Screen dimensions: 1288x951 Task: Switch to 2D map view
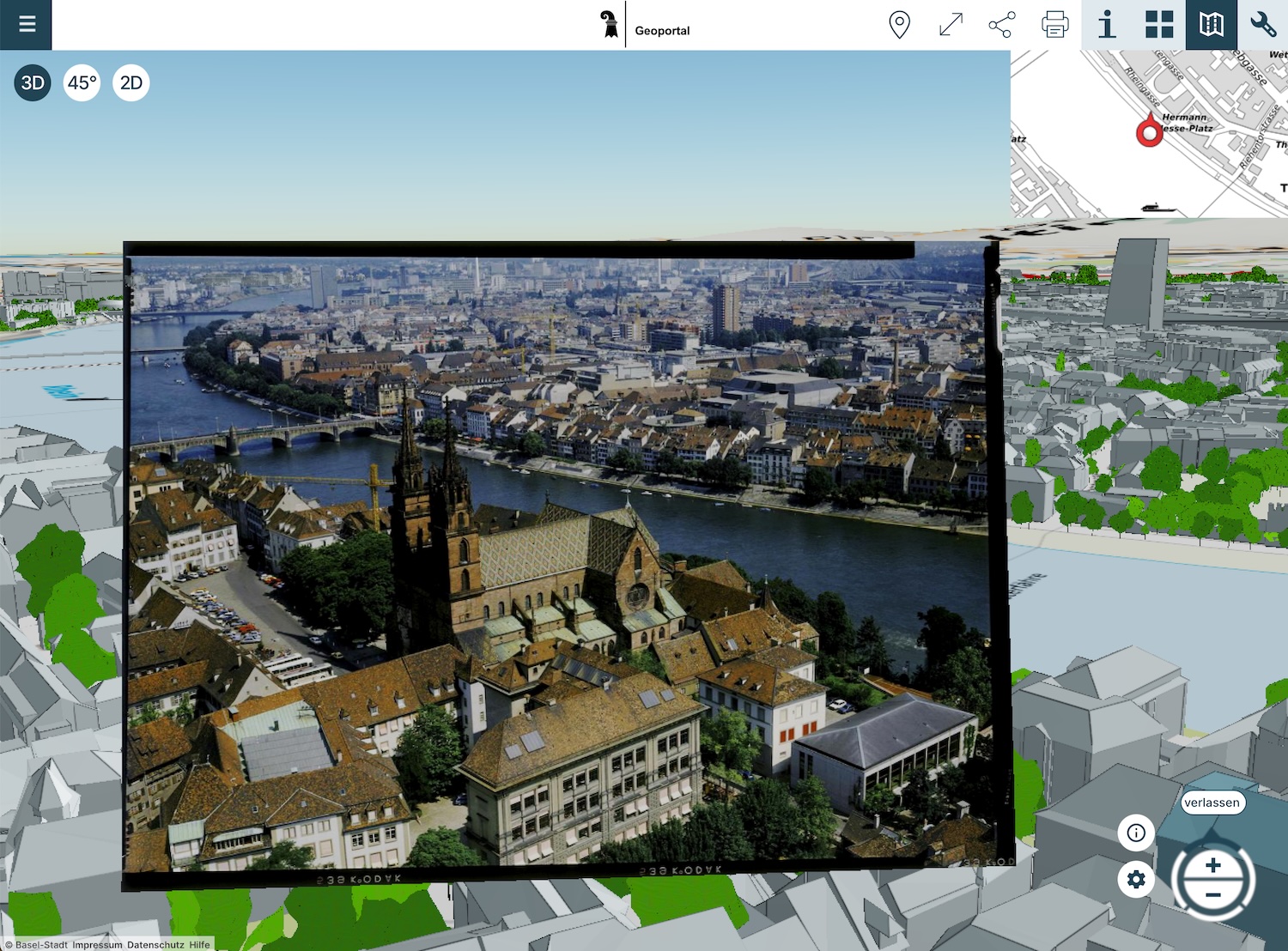click(131, 83)
